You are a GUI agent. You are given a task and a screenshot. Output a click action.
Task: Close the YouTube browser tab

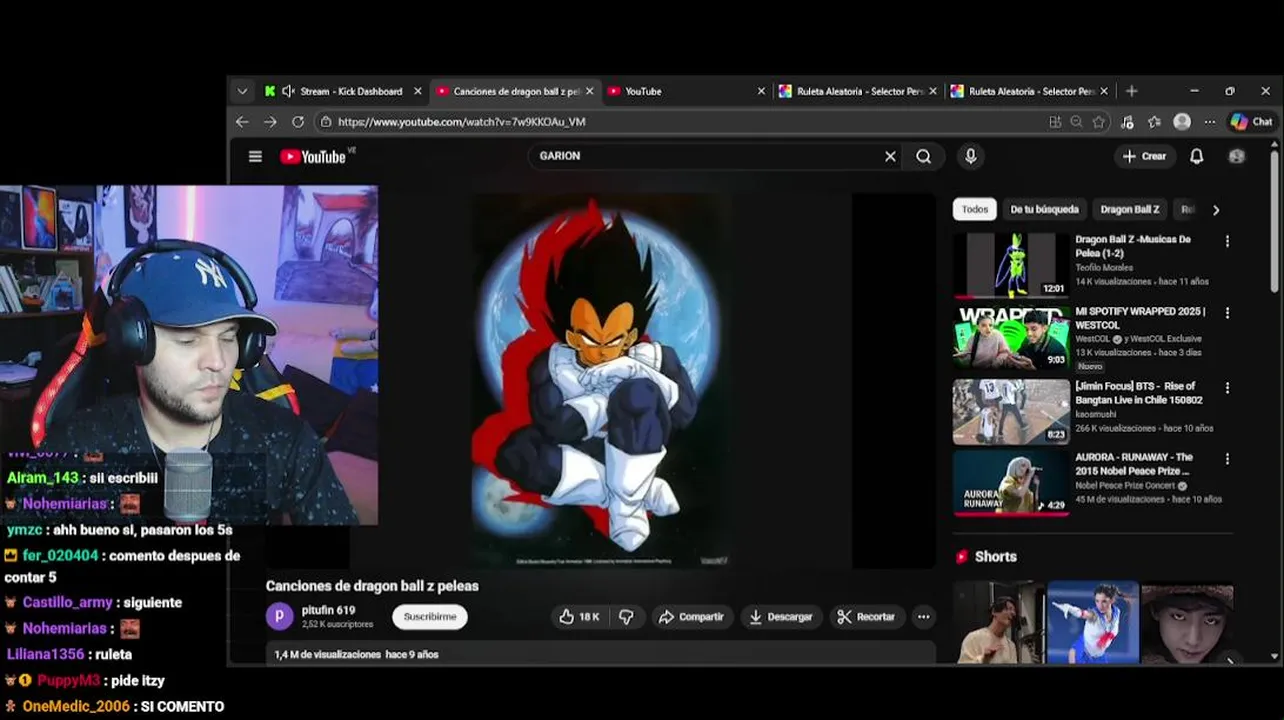[x=761, y=91]
